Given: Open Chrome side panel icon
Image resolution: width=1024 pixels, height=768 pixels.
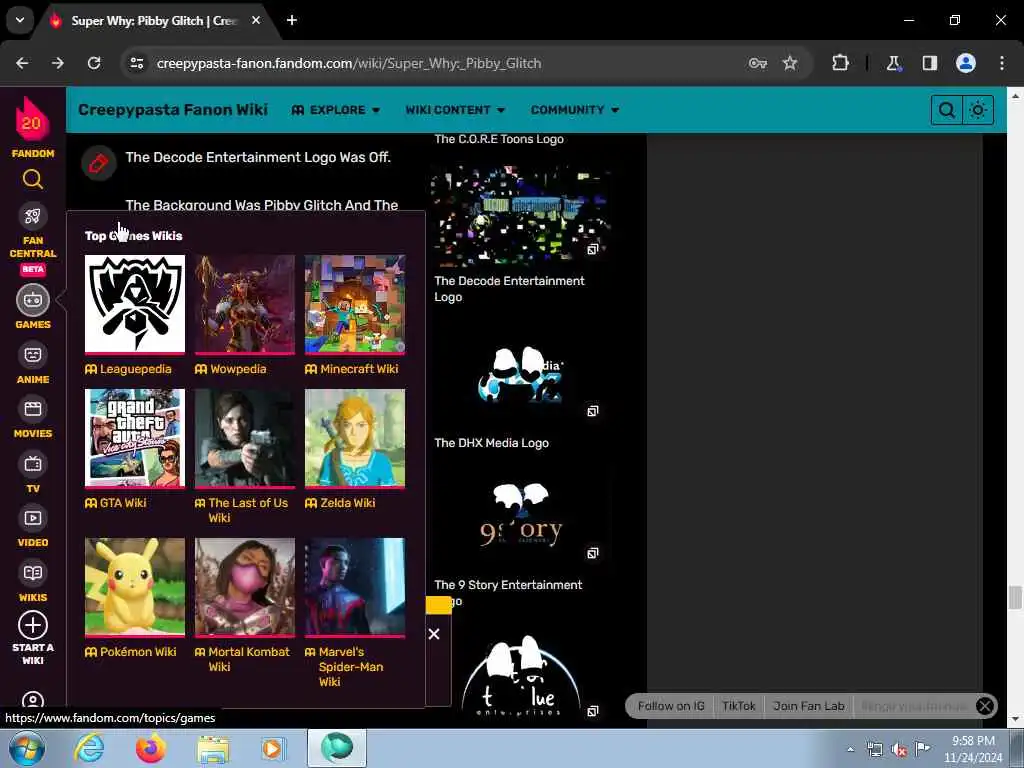Looking at the screenshot, I should click(x=930, y=63).
